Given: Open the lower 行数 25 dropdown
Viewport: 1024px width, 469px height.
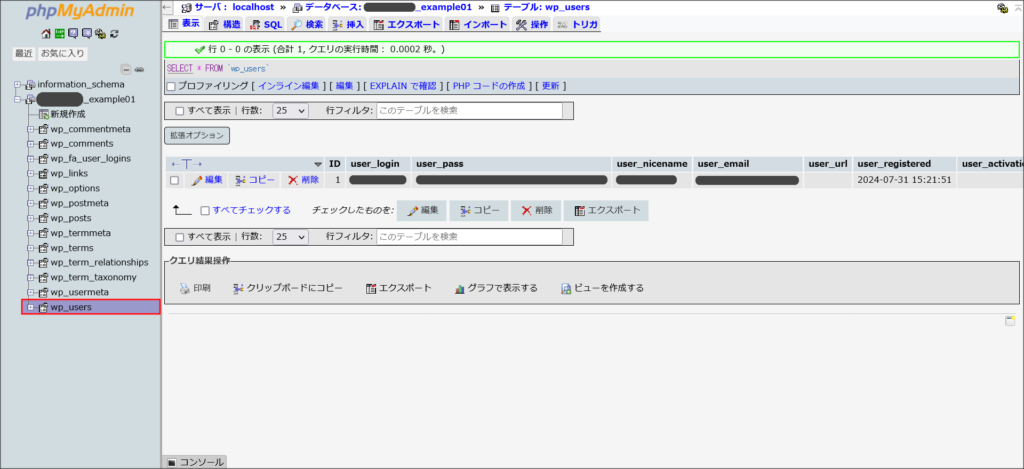Looking at the screenshot, I should point(290,236).
